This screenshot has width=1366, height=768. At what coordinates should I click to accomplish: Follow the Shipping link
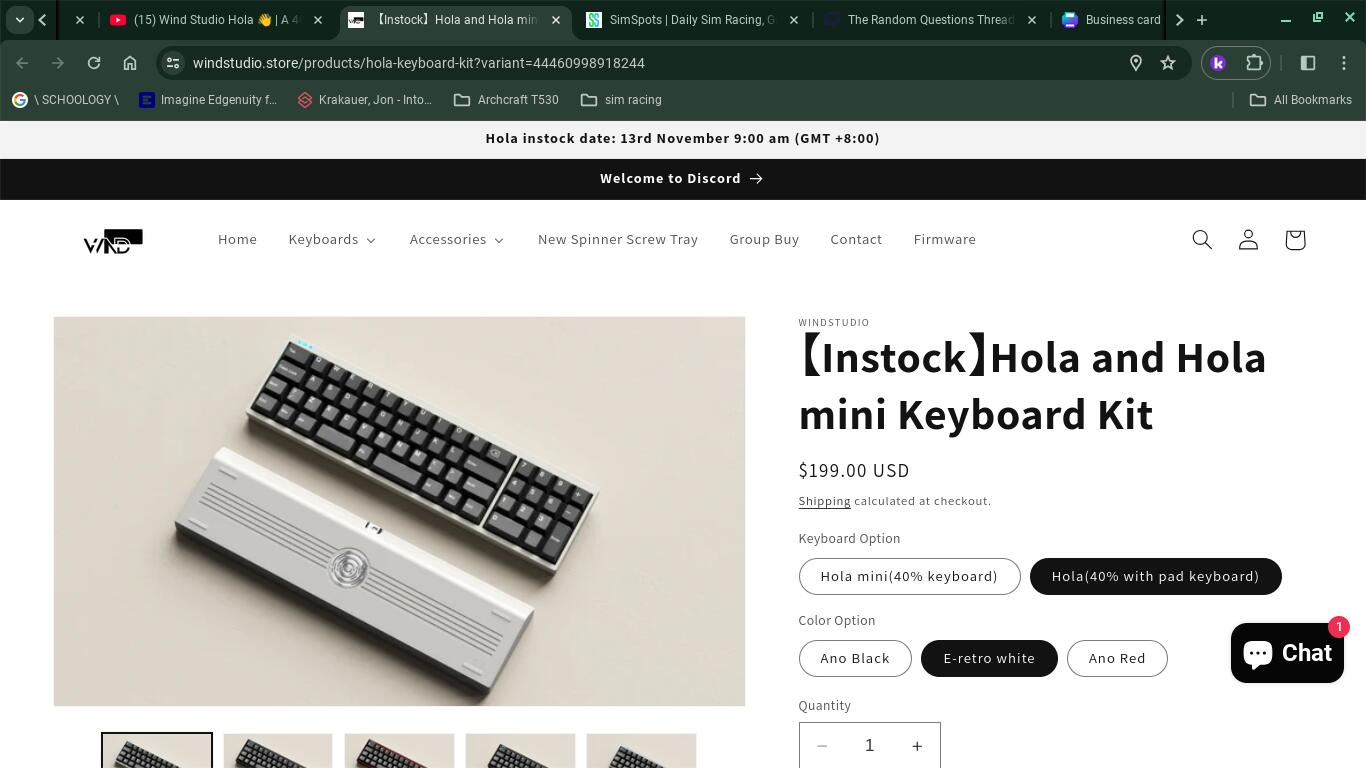[x=824, y=501]
